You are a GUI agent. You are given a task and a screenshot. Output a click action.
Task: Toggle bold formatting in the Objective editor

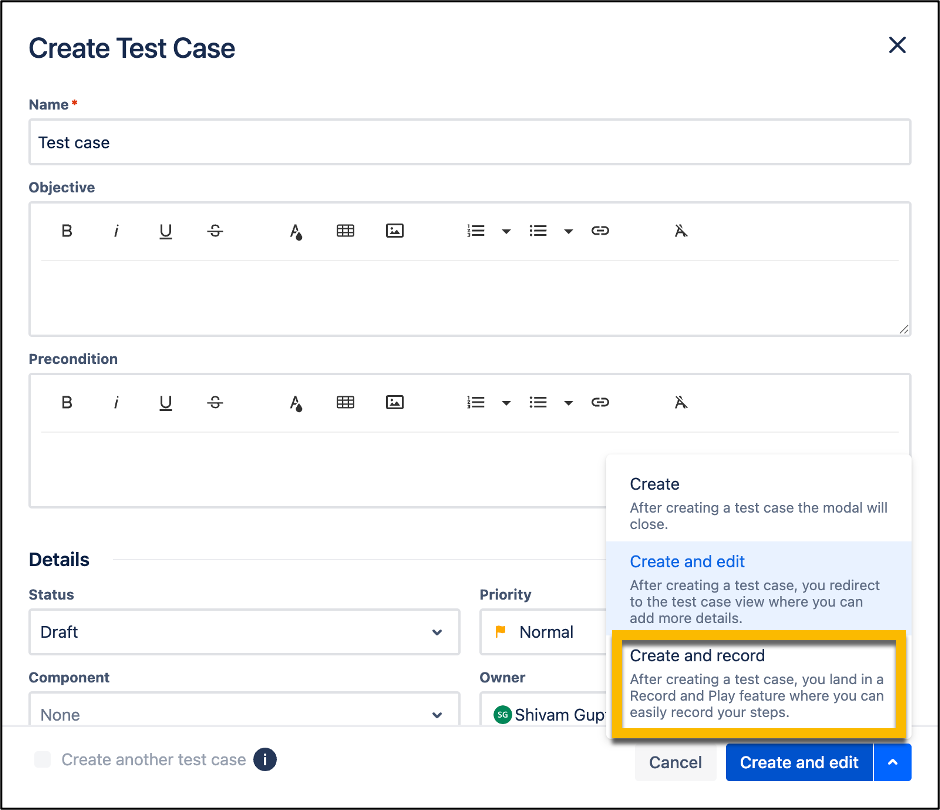(x=66, y=230)
